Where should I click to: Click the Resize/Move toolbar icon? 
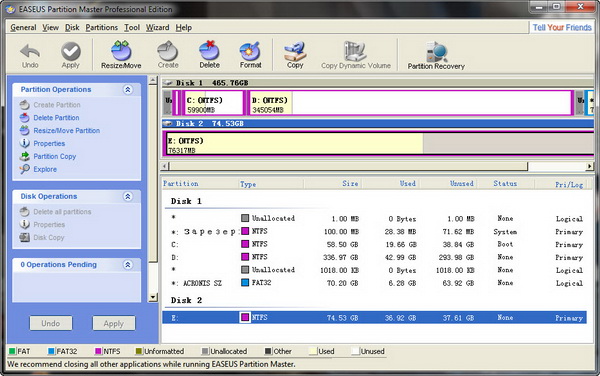(x=121, y=55)
